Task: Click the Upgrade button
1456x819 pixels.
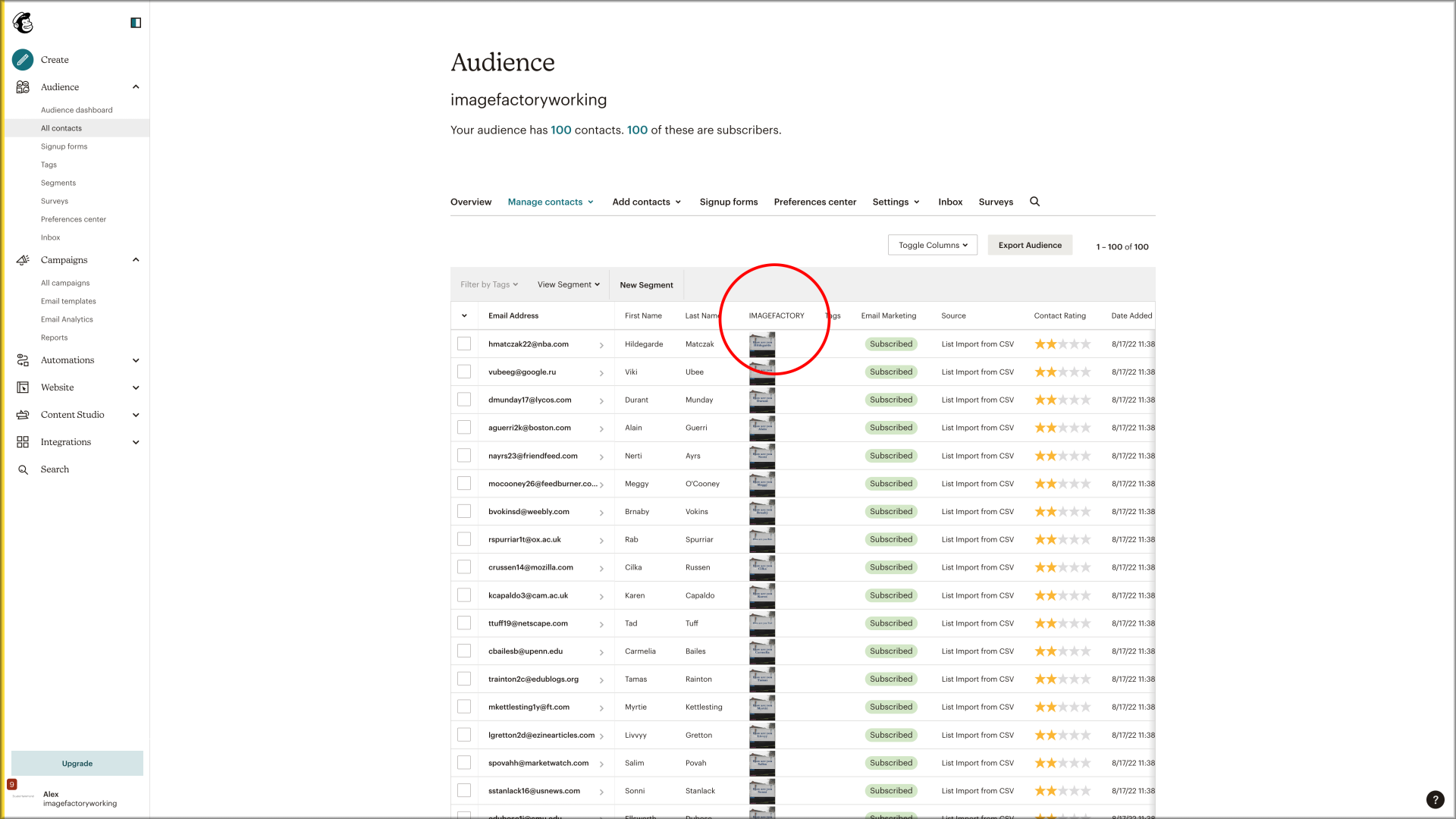Action: pyautogui.click(x=77, y=764)
